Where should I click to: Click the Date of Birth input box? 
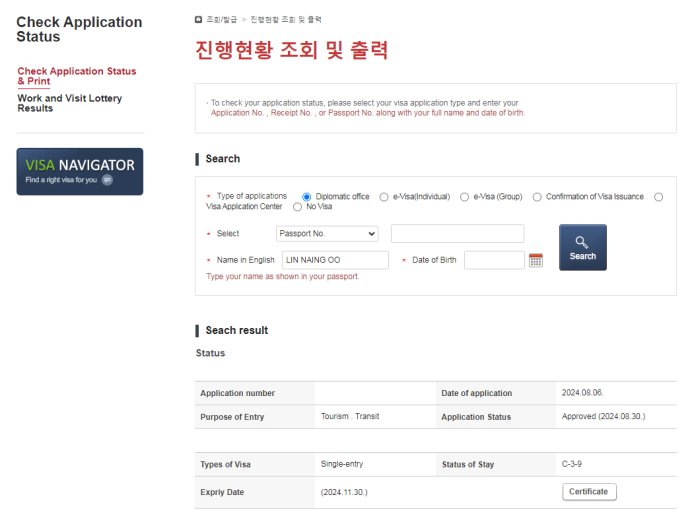494,260
